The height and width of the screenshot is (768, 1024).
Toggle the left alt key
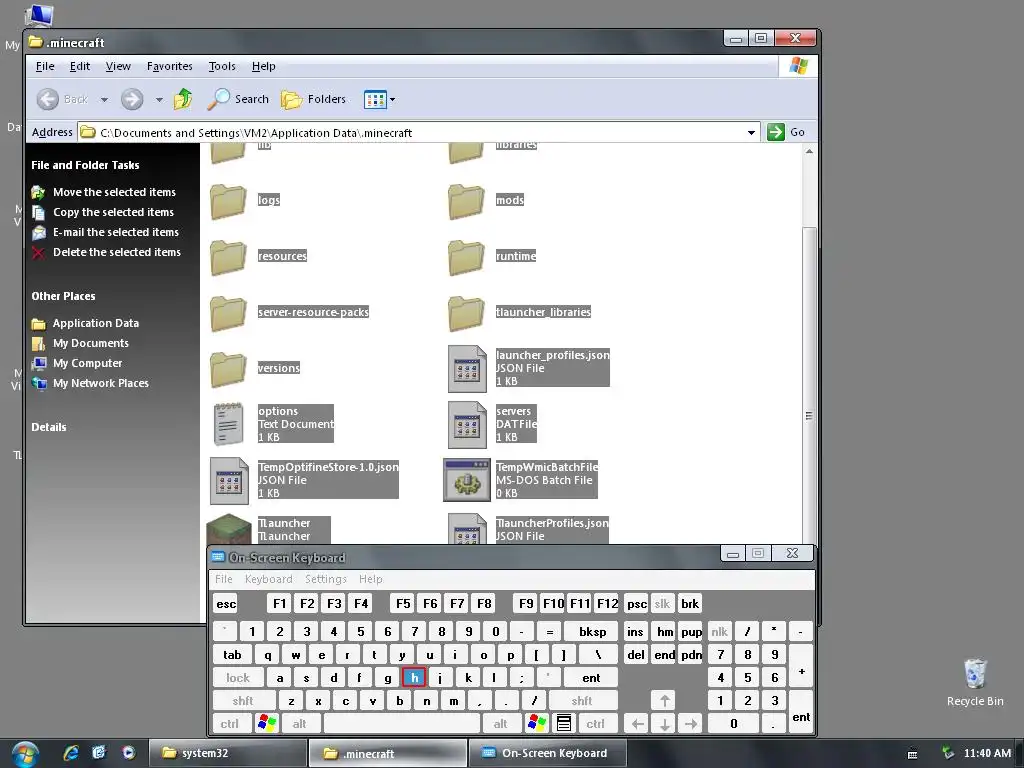(x=300, y=724)
